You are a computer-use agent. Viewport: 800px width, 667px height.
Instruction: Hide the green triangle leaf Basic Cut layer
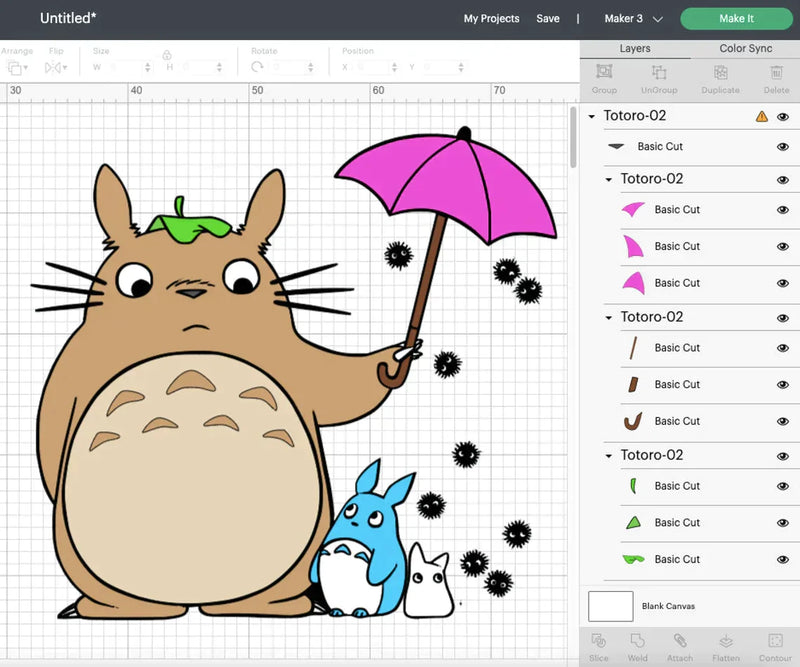[x=783, y=523]
